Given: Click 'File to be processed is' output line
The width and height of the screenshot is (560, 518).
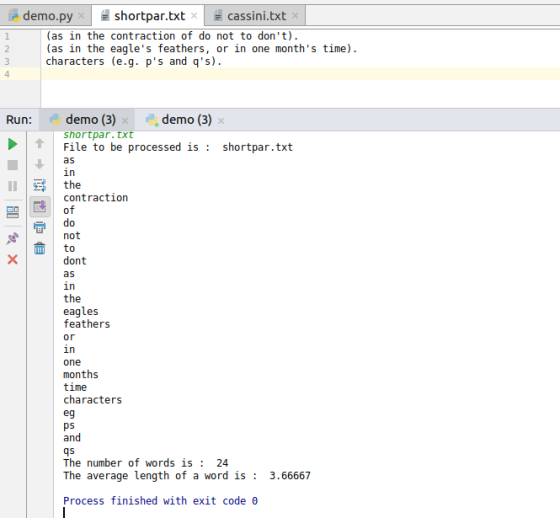Looking at the screenshot, I should point(178,147).
